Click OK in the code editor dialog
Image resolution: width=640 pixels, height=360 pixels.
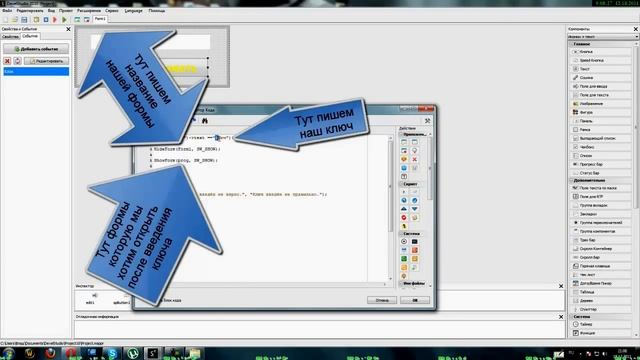point(415,300)
